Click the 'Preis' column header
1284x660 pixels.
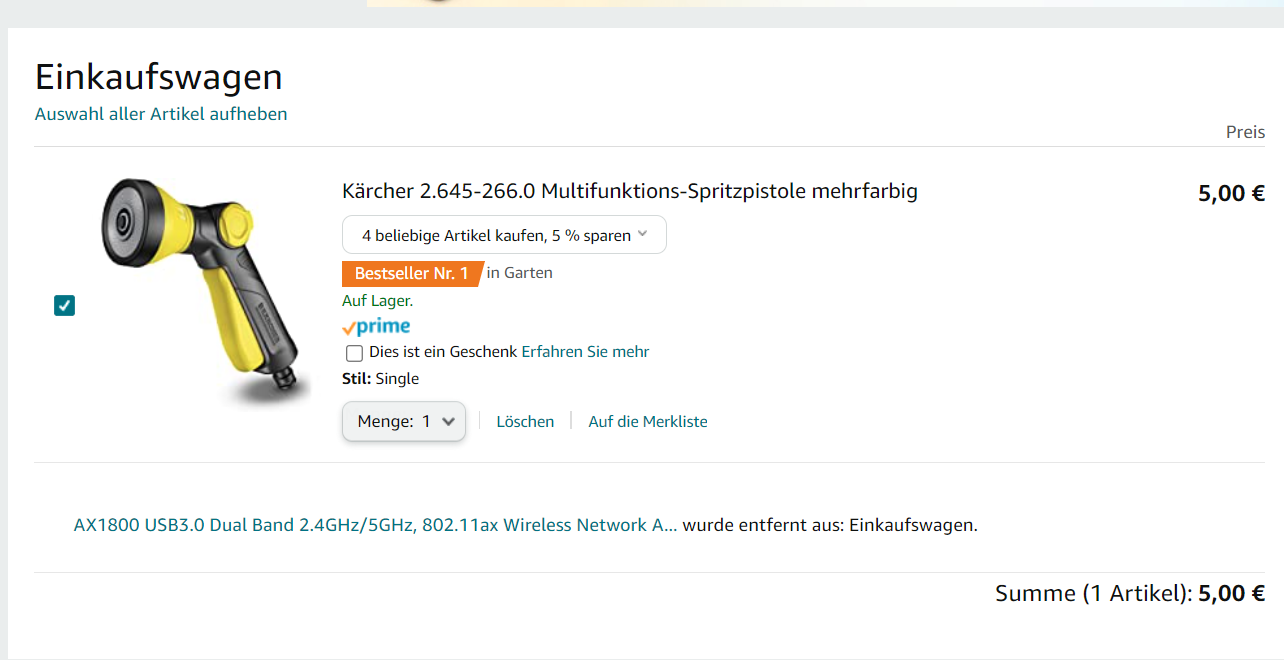click(1245, 132)
